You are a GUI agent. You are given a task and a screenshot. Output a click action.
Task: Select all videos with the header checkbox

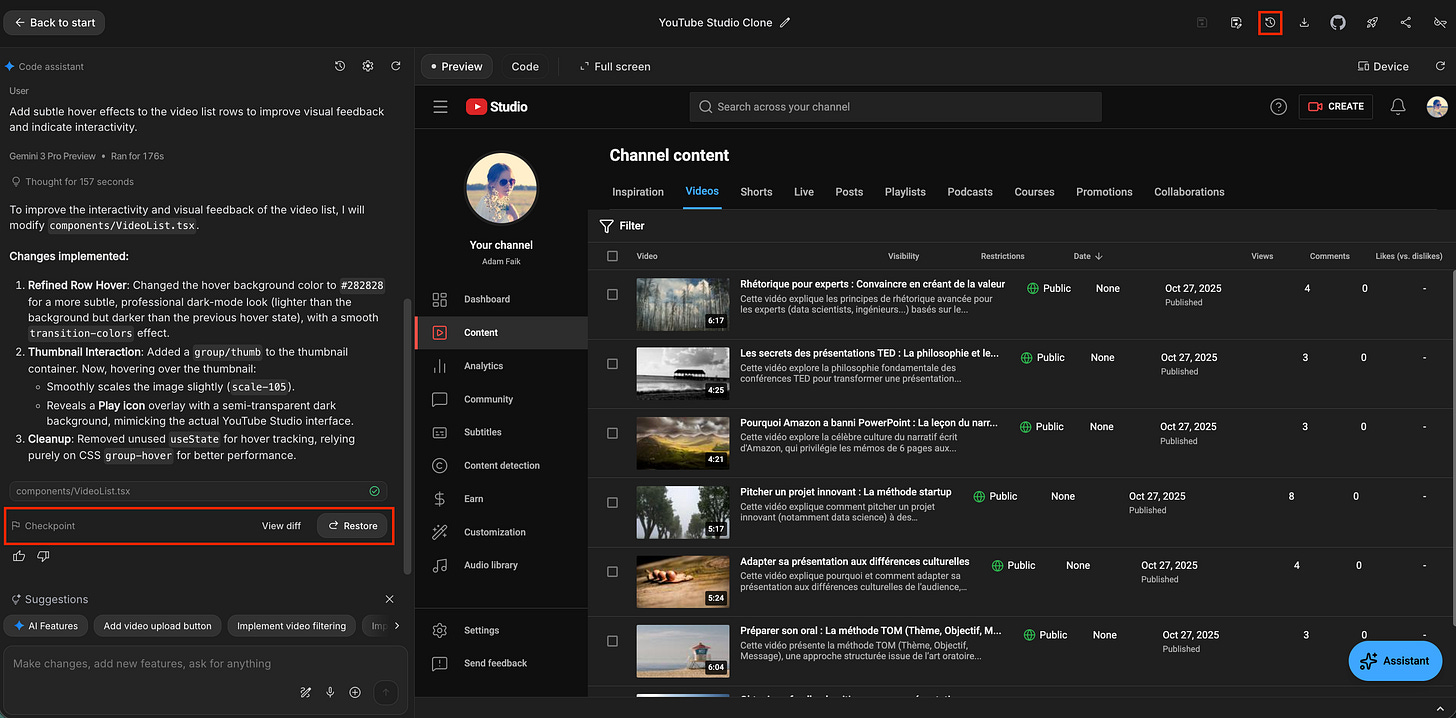click(x=612, y=256)
